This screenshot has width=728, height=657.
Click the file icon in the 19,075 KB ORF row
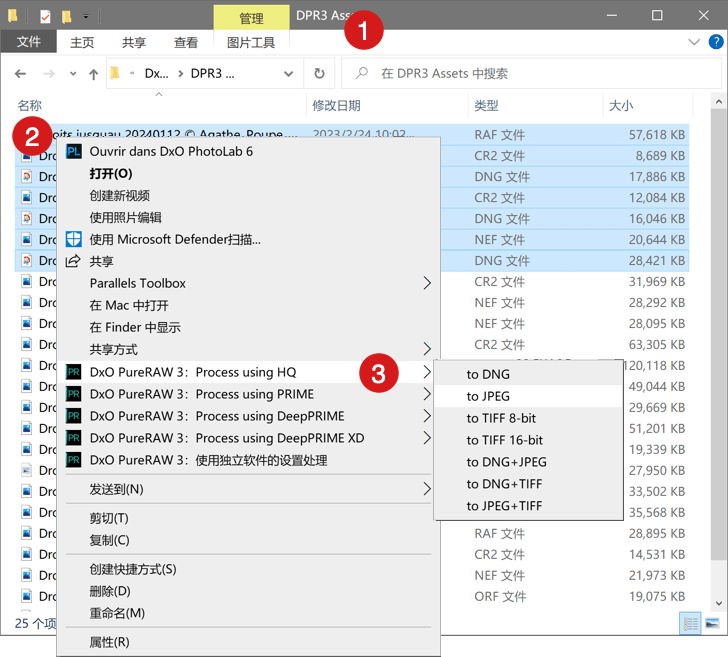click(x=27, y=596)
